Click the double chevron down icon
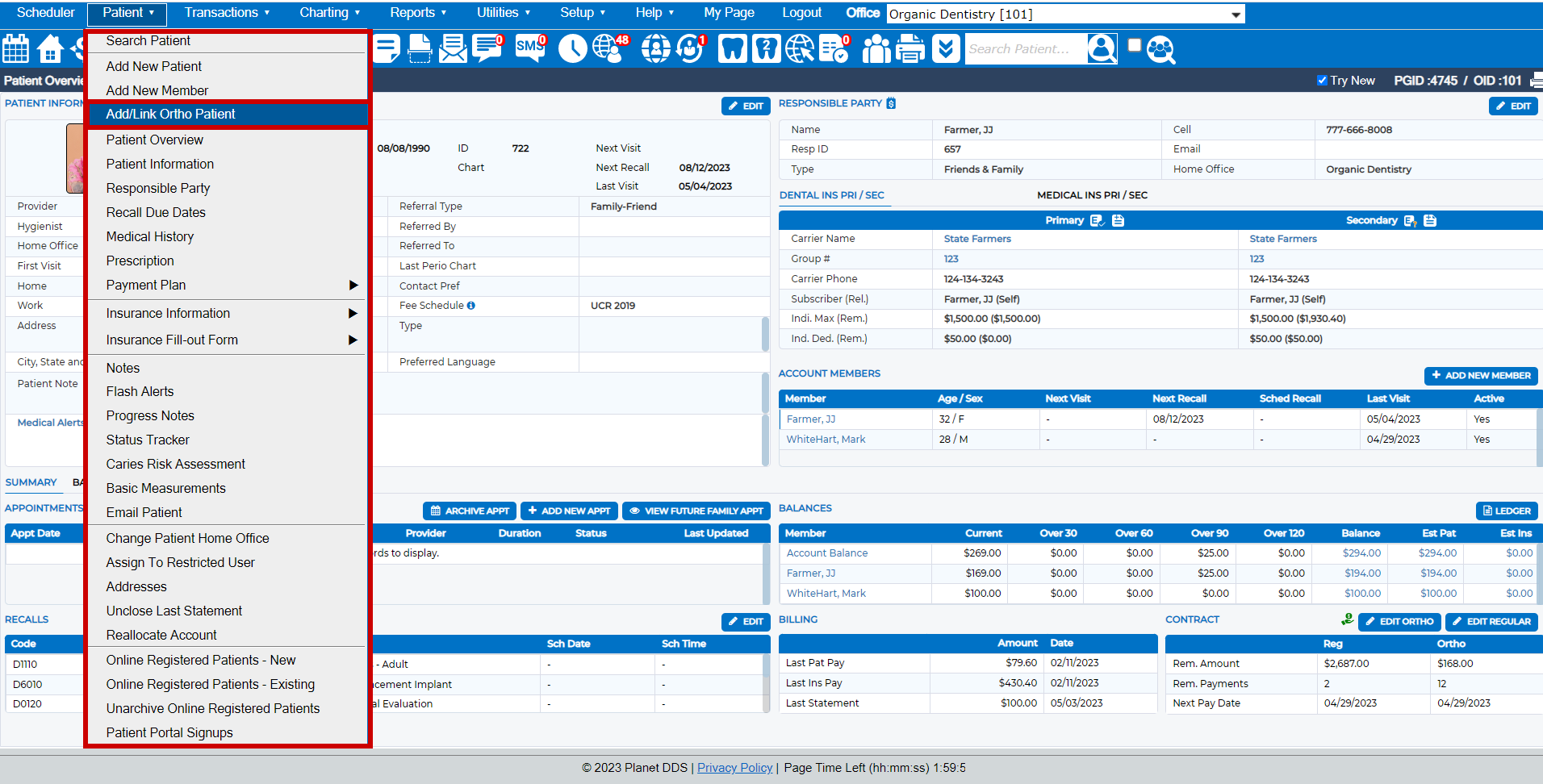 [946, 48]
